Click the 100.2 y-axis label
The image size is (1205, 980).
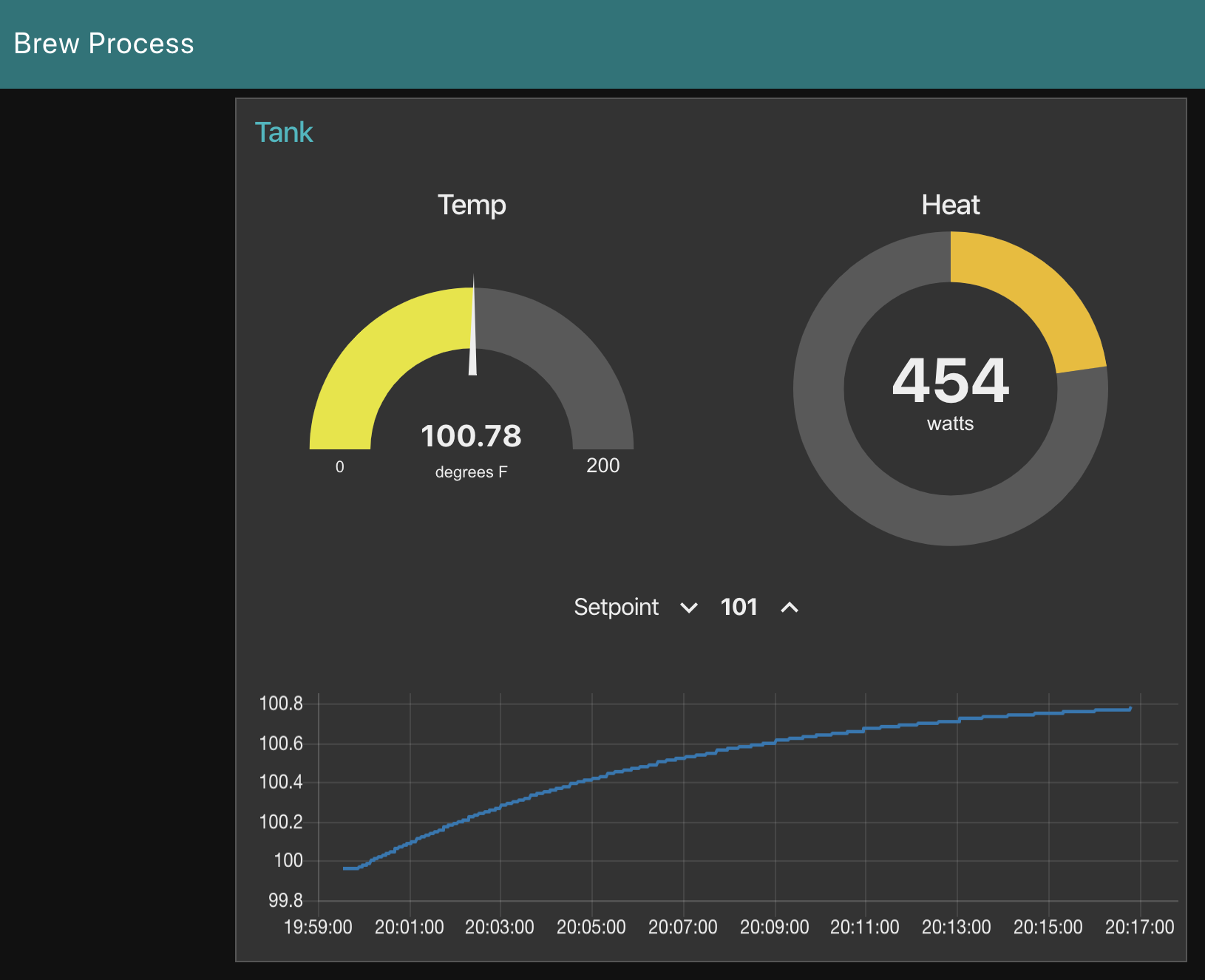281,822
